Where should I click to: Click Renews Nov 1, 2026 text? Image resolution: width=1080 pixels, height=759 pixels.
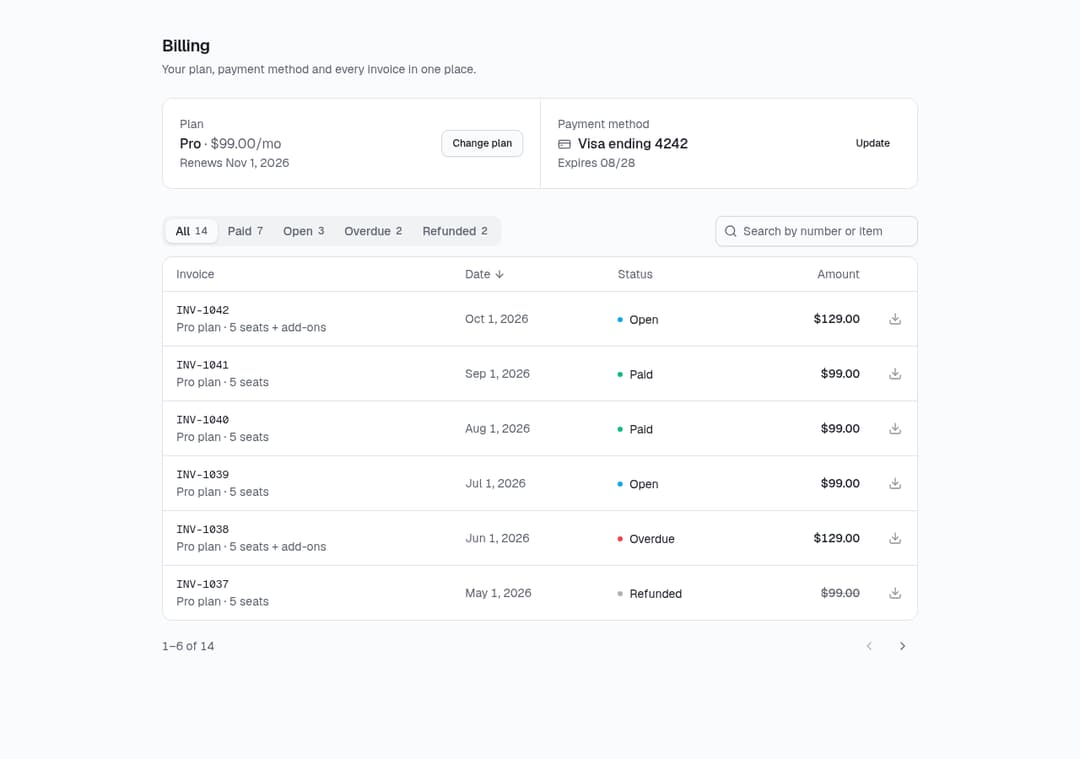point(234,163)
